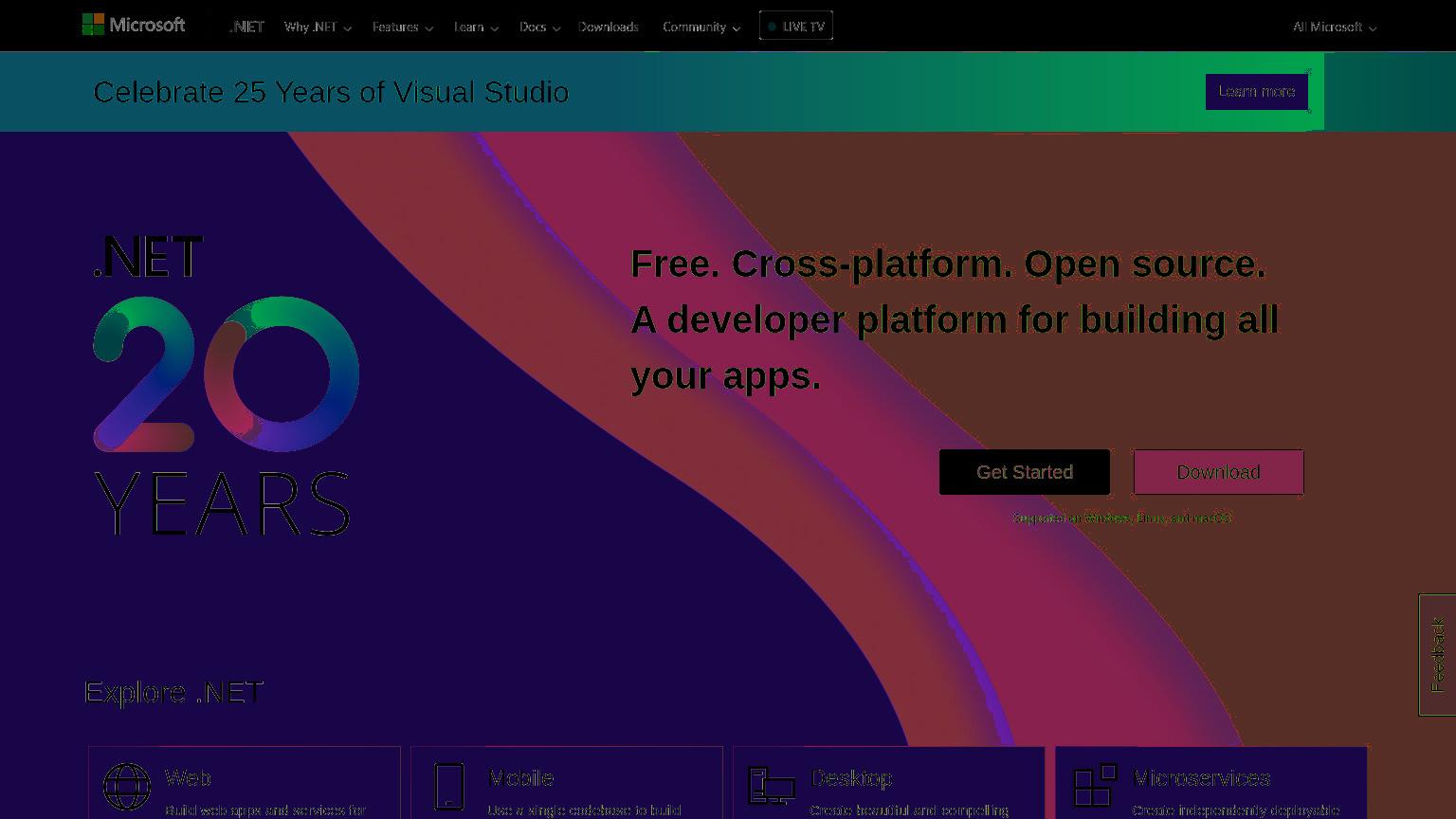This screenshot has width=1456, height=819.
Task: Expand the Features dropdown
Action: tap(402, 27)
